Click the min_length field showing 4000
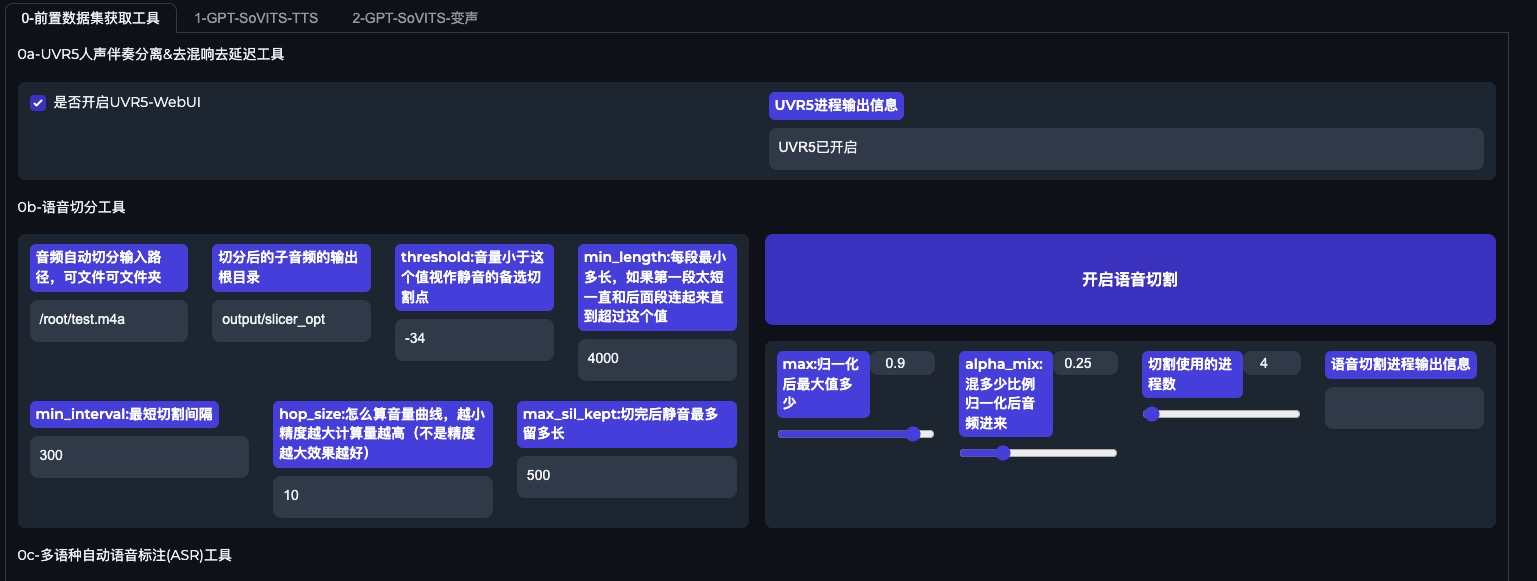Image resolution: width=1537 pixels, height=581 pixels. pyautogui.click(x=656, y=359)
